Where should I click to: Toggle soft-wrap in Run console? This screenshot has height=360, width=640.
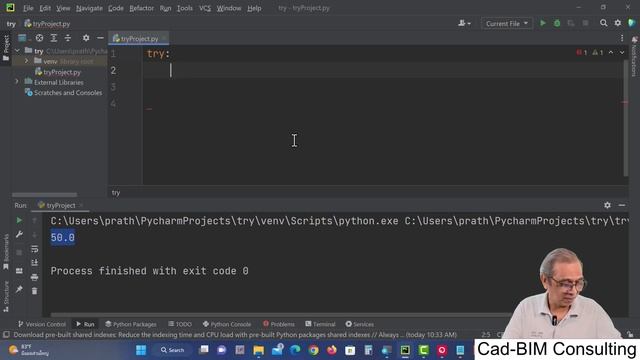35,249
